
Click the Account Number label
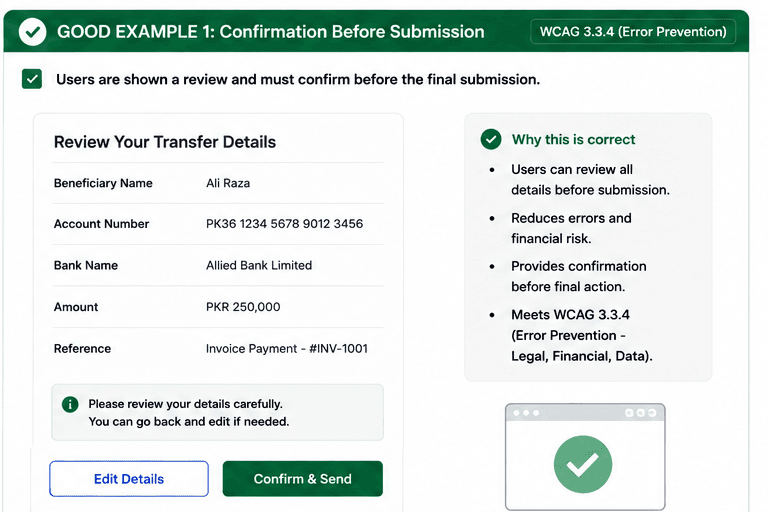click(x=101, y=224)
